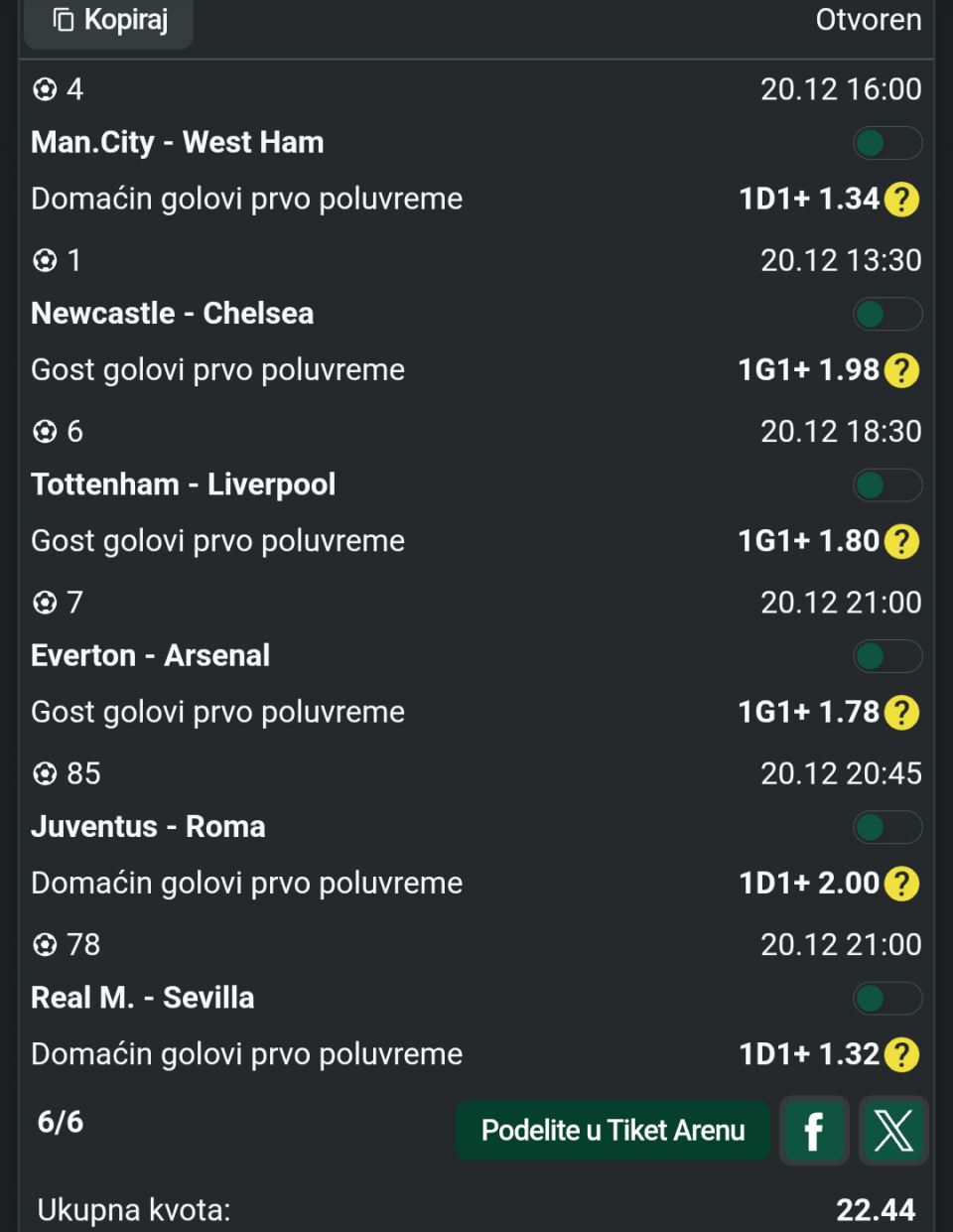Open the Juventus - Roma match
953x1232 pixels.
148,827
